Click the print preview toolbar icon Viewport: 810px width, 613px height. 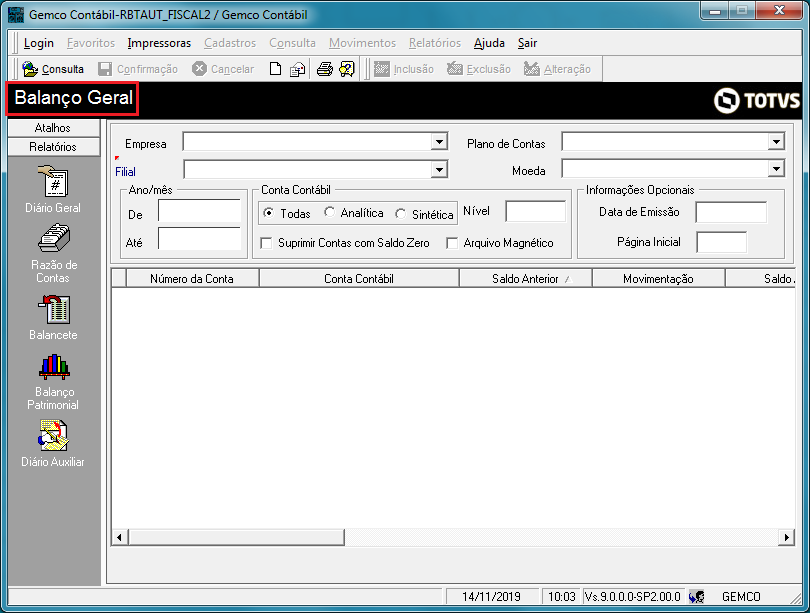tap(297, 69)
